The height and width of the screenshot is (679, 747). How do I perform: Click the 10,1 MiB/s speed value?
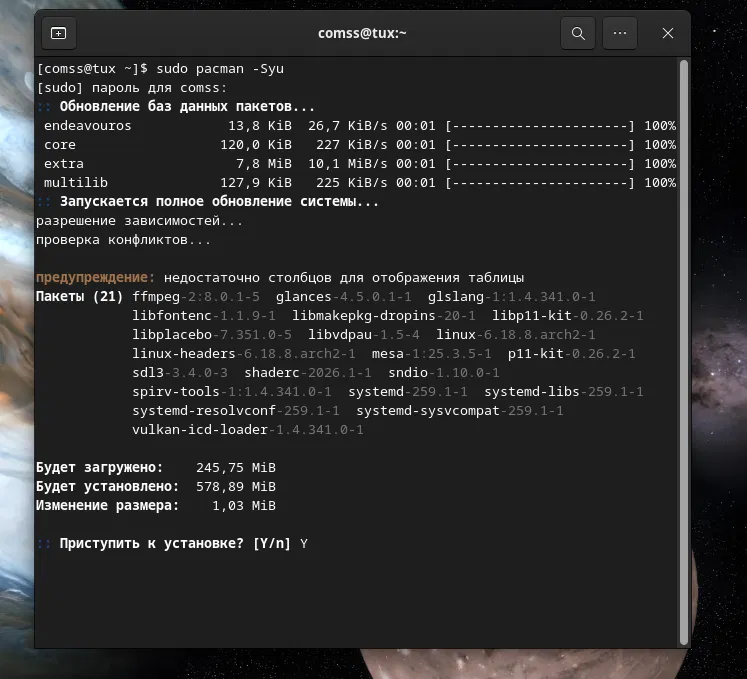[348, 164]
